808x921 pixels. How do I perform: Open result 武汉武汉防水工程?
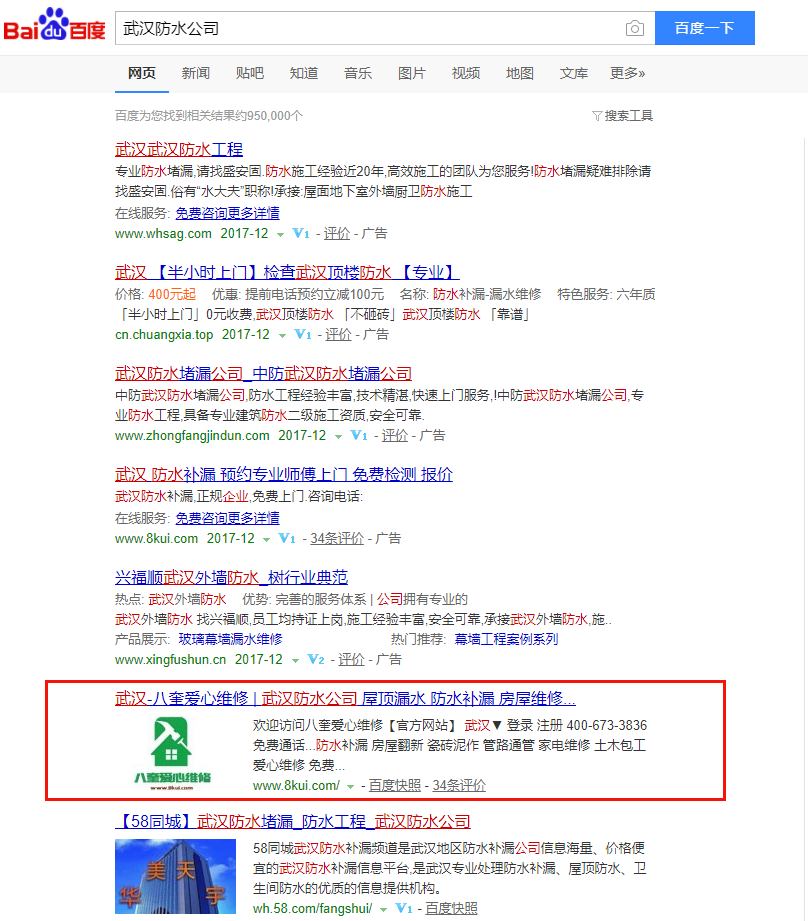click(x=179, y=150)
